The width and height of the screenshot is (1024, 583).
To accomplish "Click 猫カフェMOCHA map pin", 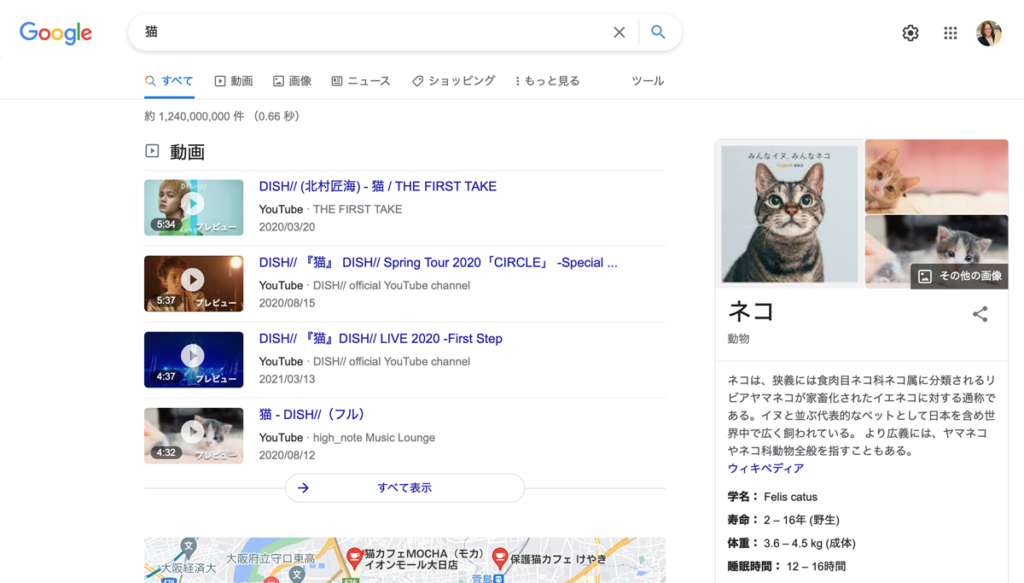I will 355,558.
